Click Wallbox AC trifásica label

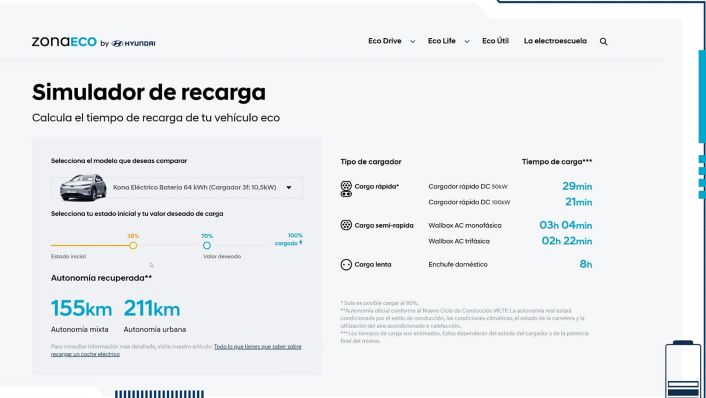[x=459, y=241]
